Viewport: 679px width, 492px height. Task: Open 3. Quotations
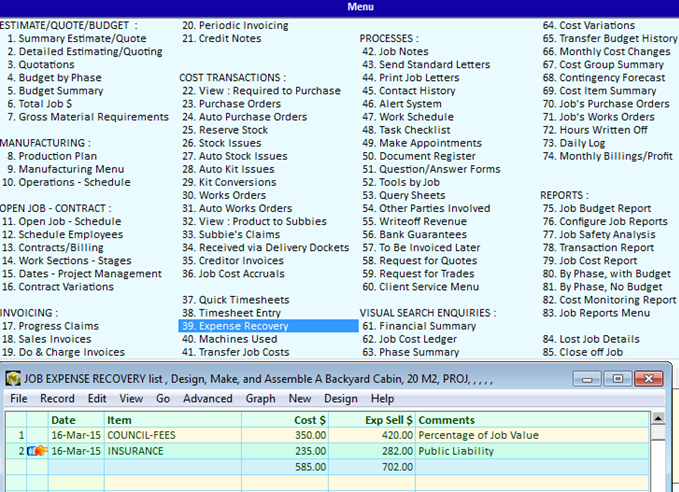[x=41, y=65]
